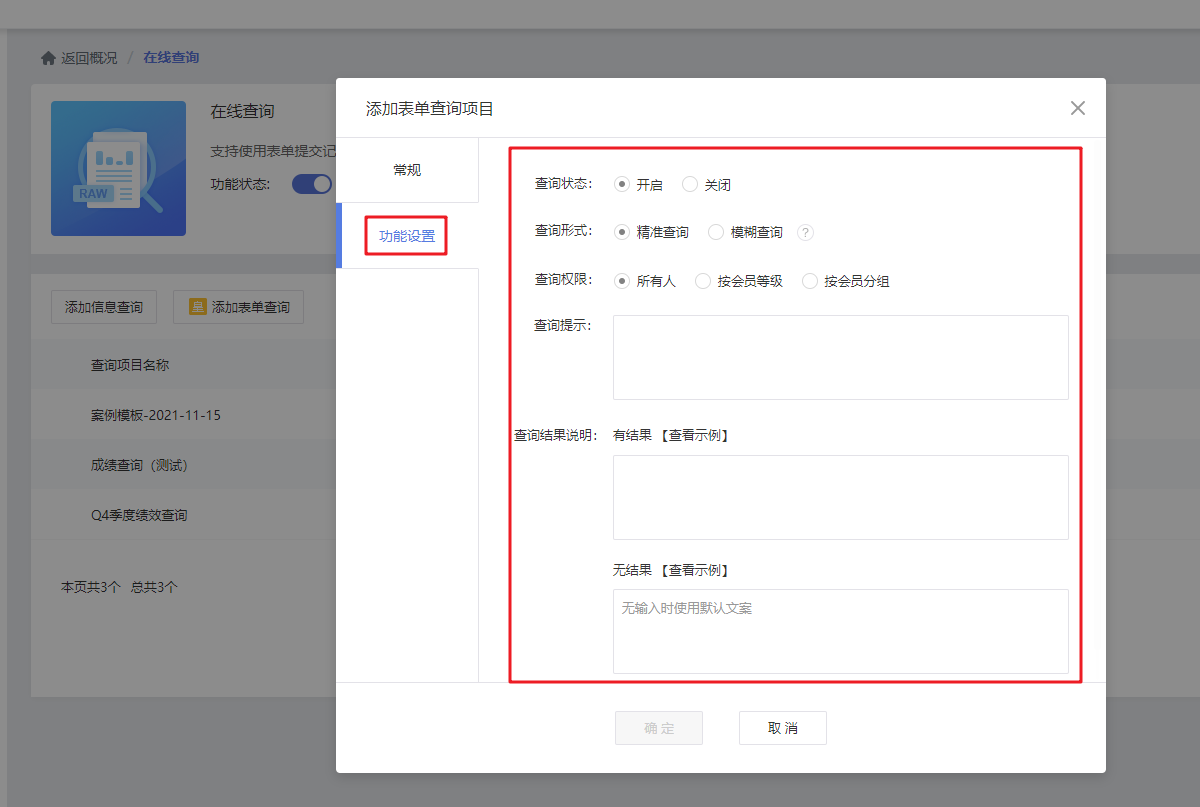Click the form icon on 添加表单查询 button
Image resolution: width=1200 pixels, height=807 pixels.
coord(198,307)
